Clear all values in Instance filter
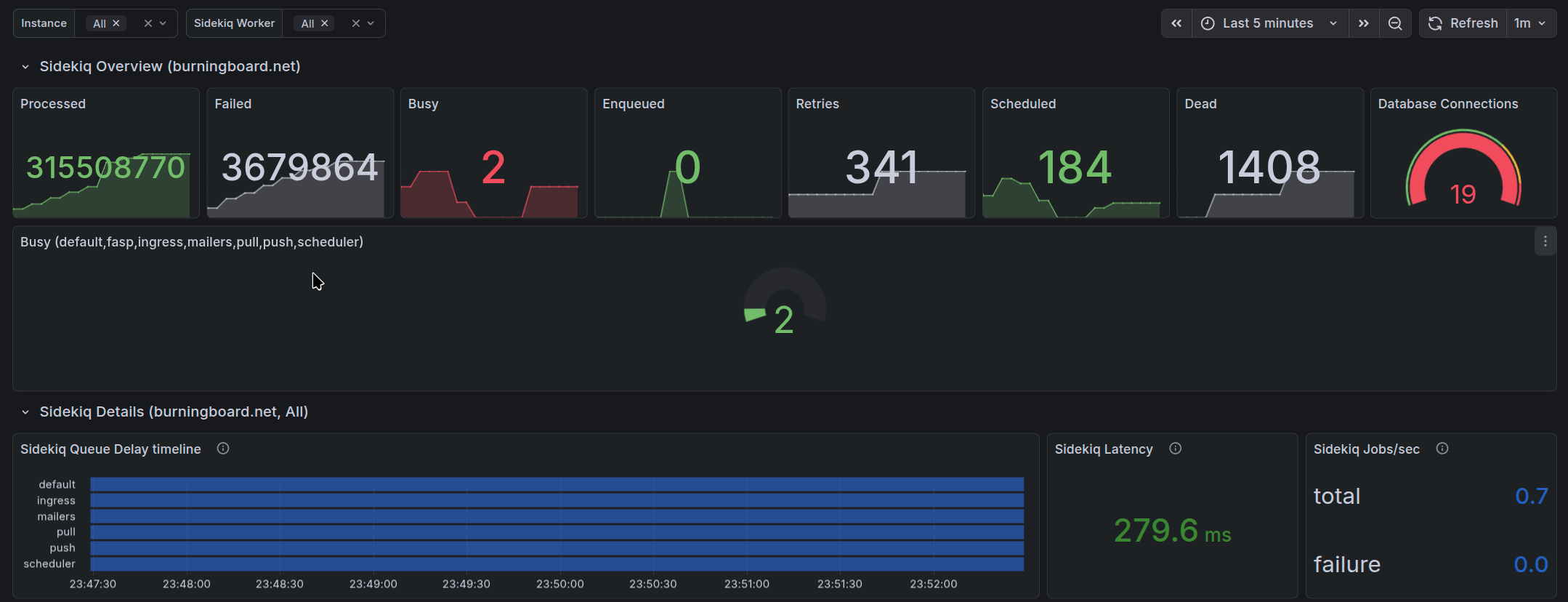Screen dimensions: 1568x602 [x=148, y=23]
